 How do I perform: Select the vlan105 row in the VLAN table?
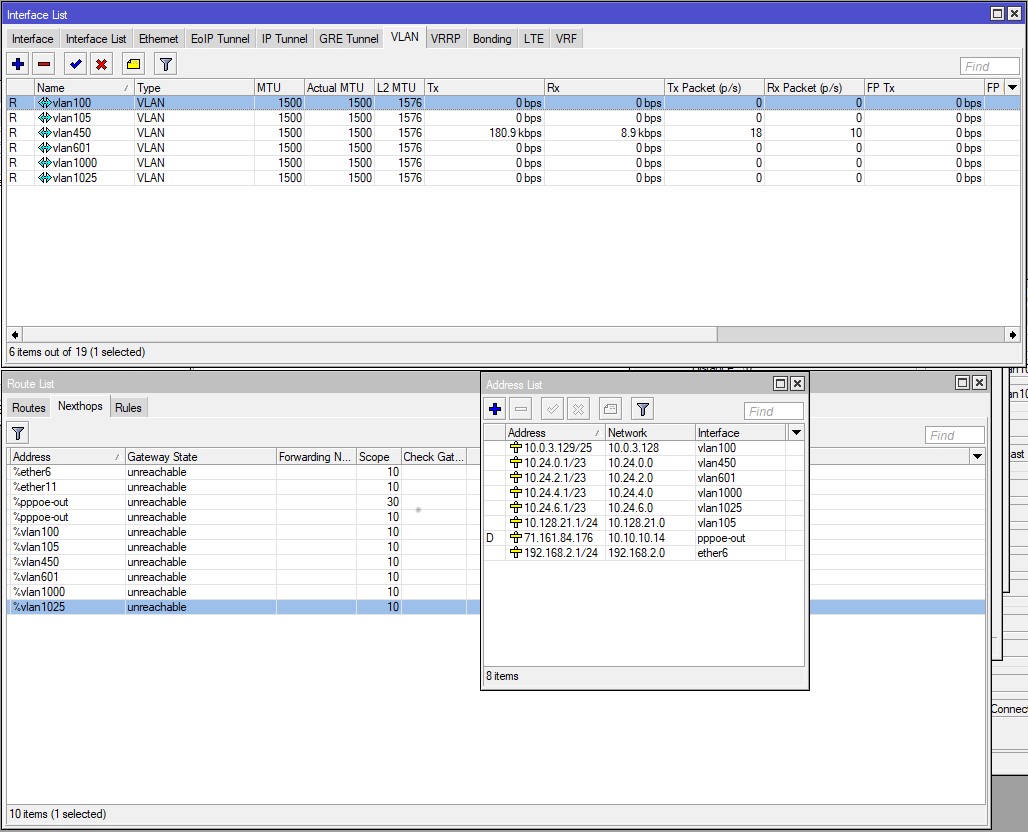pyautogui.click(x=513, y=118)
